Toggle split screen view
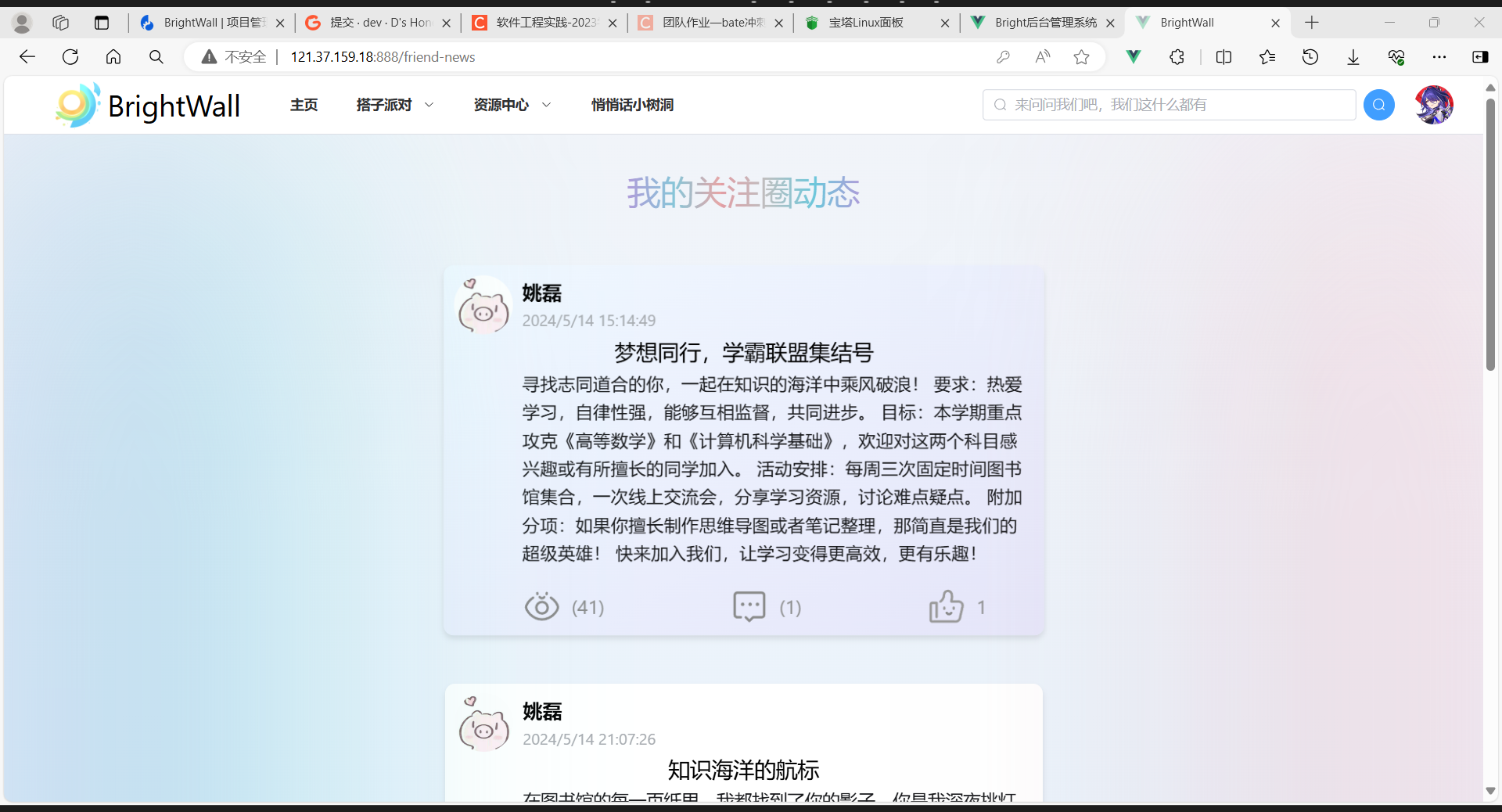 1224,57
